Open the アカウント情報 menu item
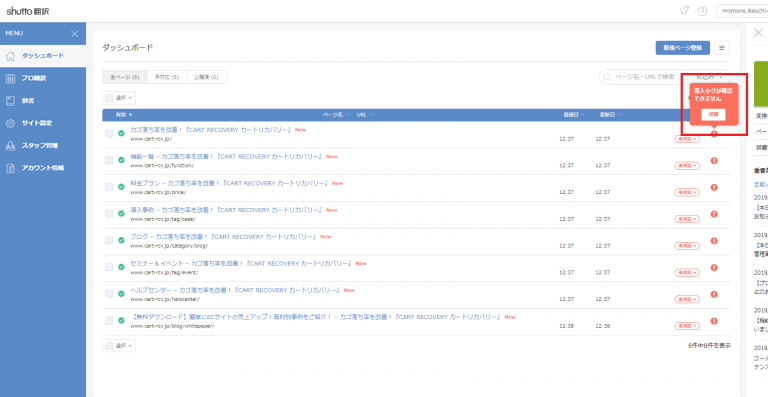The height and width of the screenshot is (397, 768). point(43,168)
